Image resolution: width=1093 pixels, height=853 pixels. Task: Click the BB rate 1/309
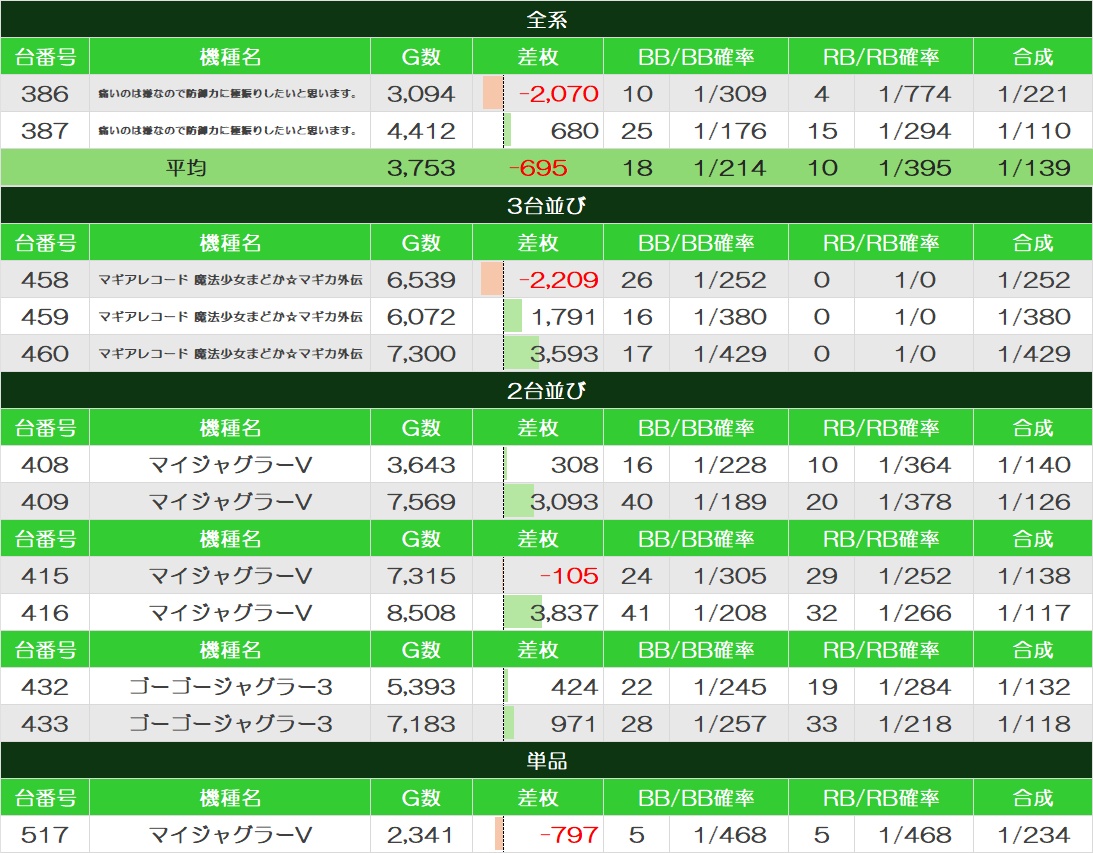point(730,93)
